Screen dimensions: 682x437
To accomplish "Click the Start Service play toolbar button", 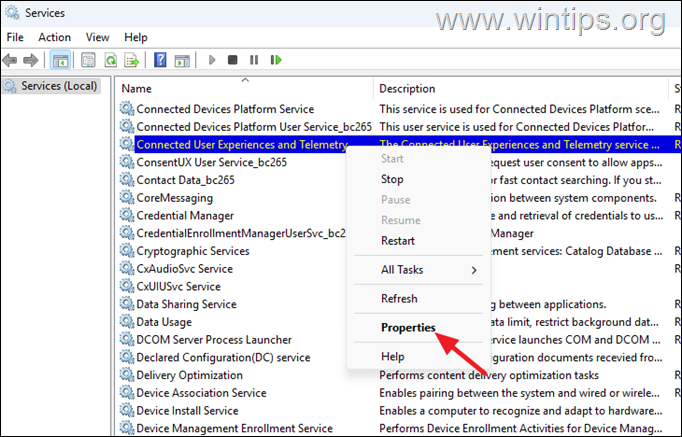I will coord(212,60).
